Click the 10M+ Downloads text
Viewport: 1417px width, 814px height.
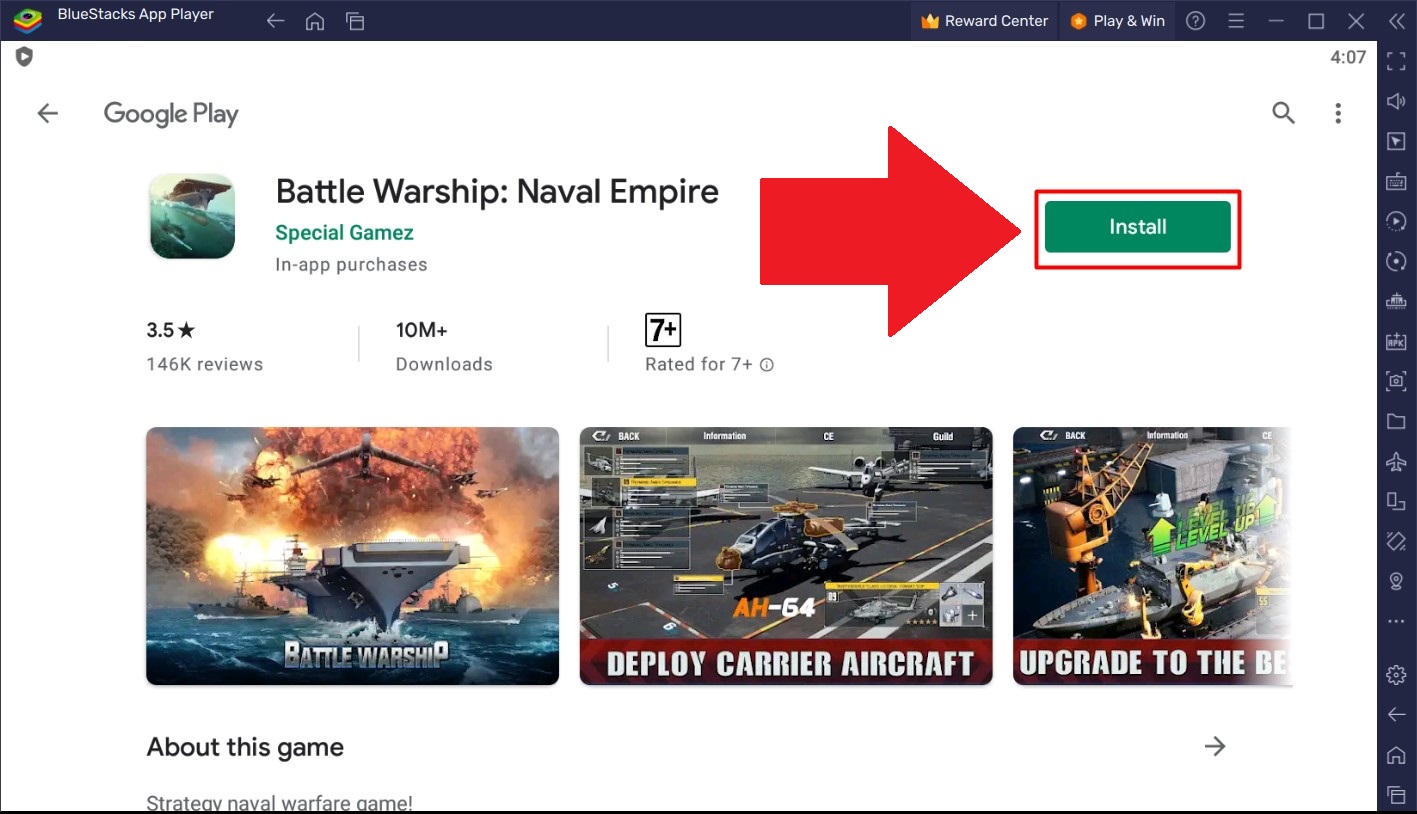[x=444, y=346]
